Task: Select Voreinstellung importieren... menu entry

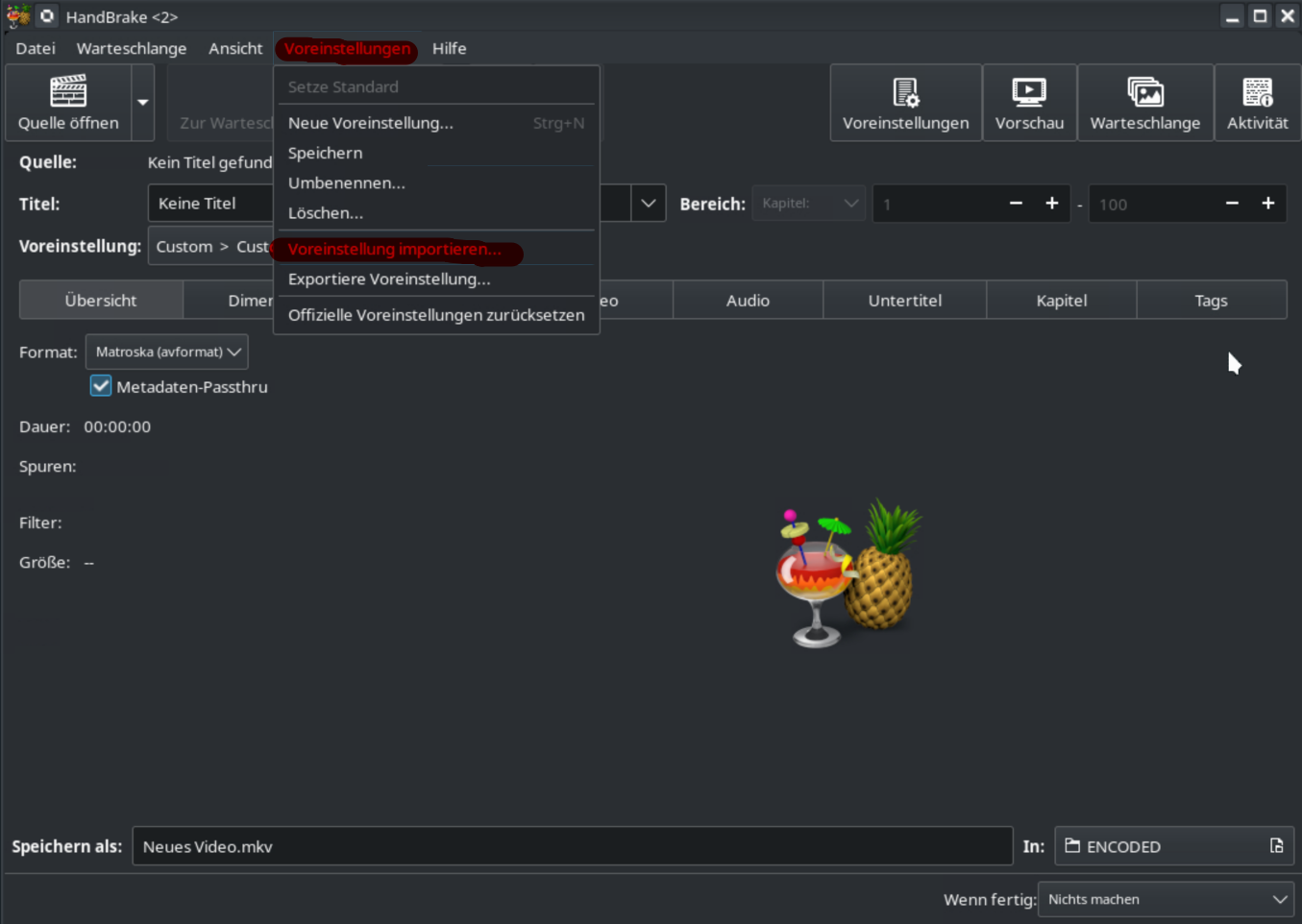Action: [x=436, y=249]
